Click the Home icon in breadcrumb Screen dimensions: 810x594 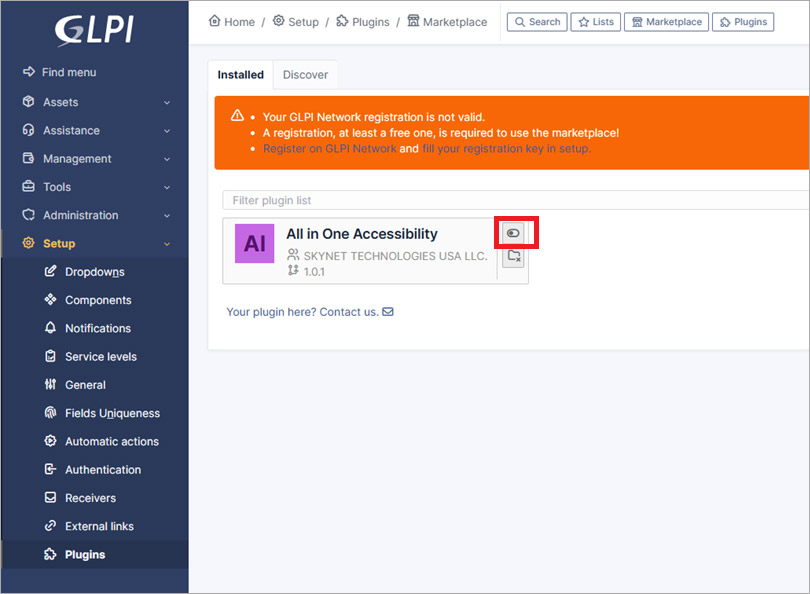click(x=214, y=21)
